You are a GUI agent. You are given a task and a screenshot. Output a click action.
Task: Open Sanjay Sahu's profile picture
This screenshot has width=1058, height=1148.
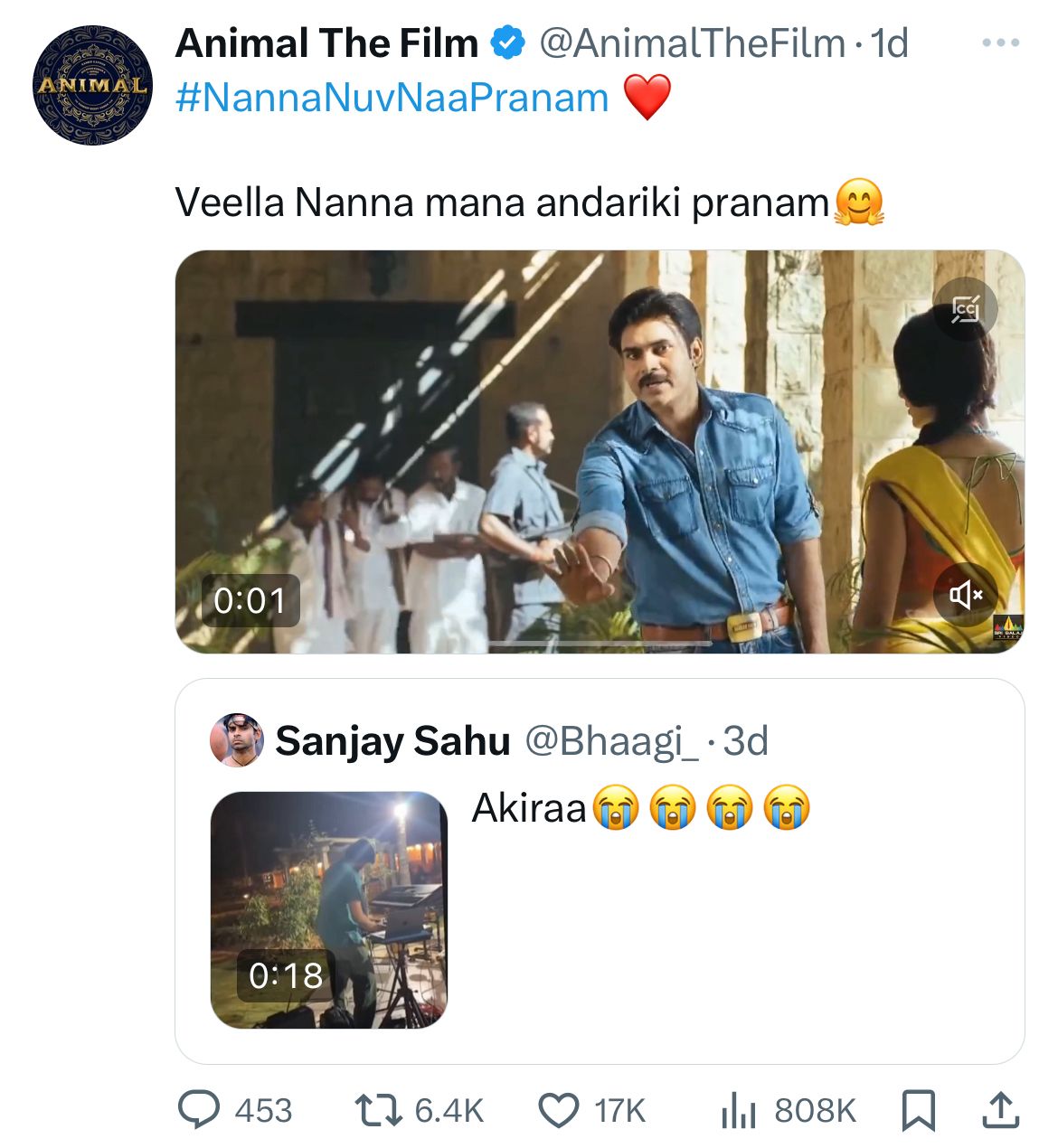237,740
